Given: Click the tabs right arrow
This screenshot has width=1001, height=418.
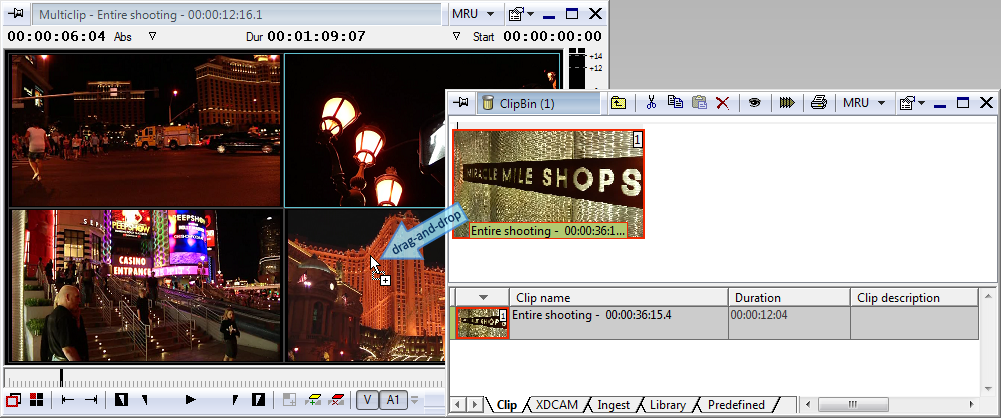Looking at the screenshot, I should pos(474,405).
